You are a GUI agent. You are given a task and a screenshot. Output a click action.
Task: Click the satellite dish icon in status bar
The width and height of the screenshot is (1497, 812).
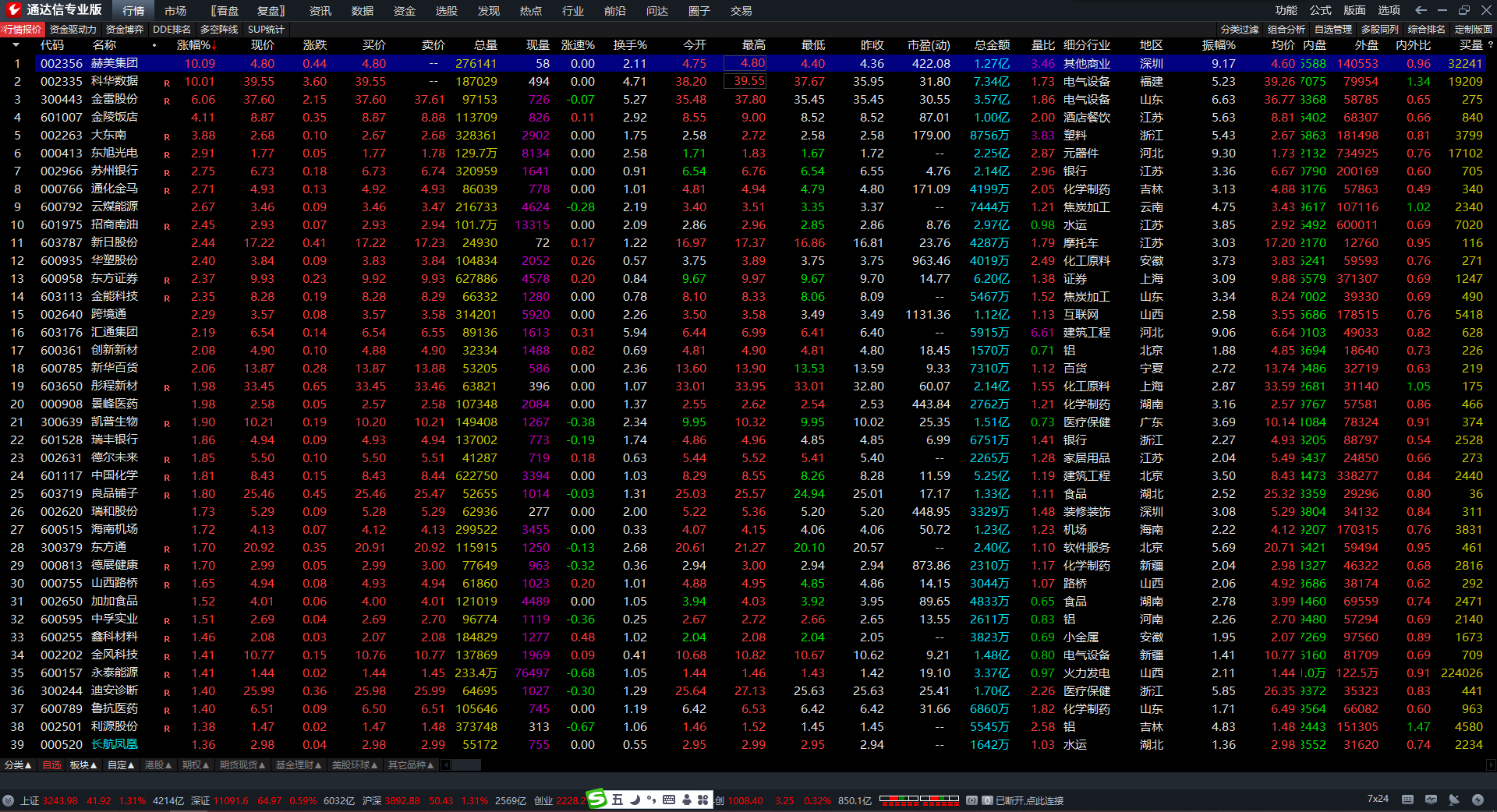[1454, 800]
